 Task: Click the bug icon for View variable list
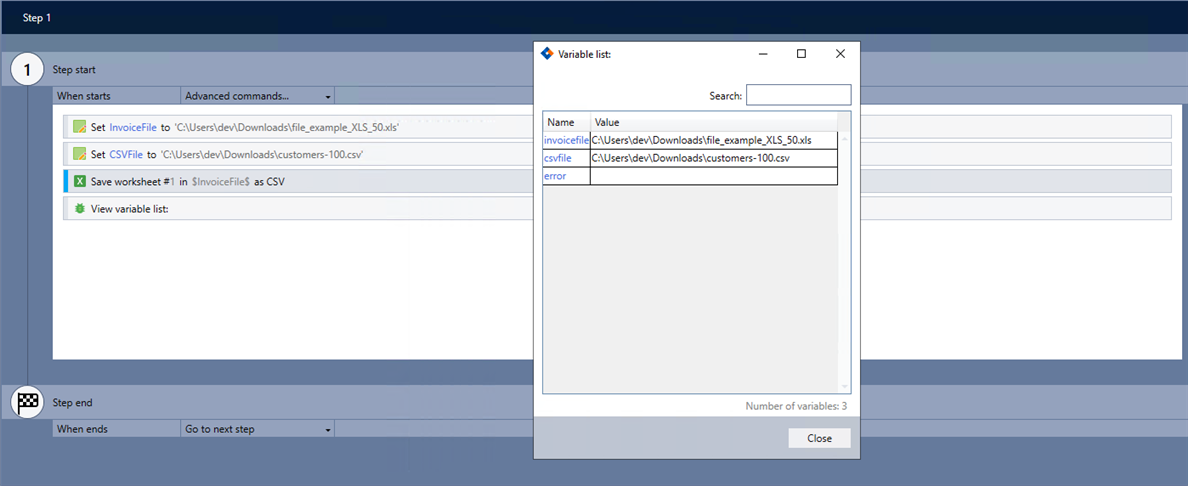(x=80, y=208)
